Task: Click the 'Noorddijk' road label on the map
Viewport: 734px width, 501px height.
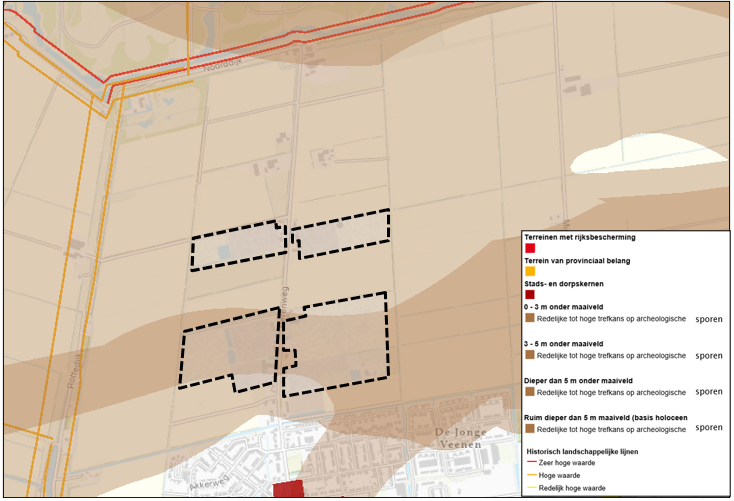Action: [x=223, y=65]
